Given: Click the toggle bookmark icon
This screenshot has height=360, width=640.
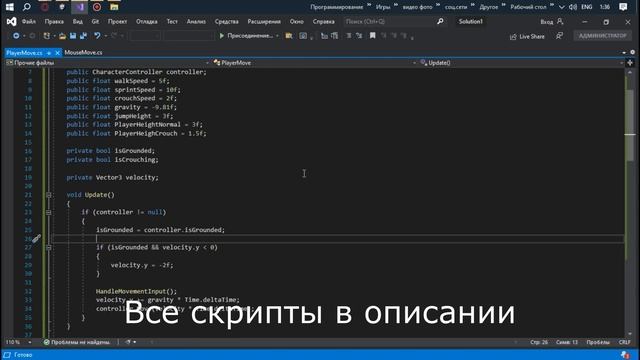Looking at the screenshot, I should pos(373,36).
